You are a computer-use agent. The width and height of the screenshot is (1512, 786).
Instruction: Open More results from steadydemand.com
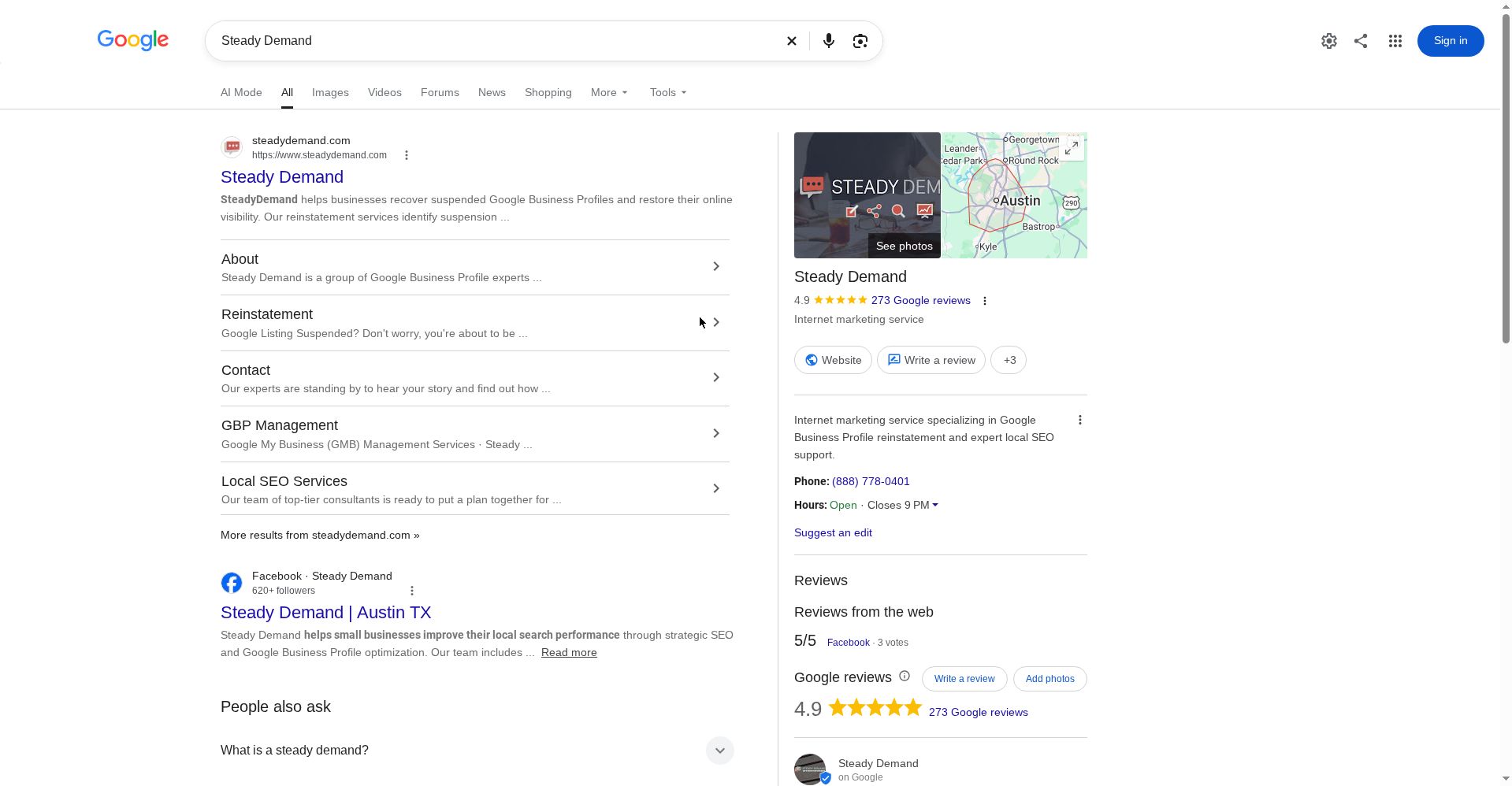point(320,536)
